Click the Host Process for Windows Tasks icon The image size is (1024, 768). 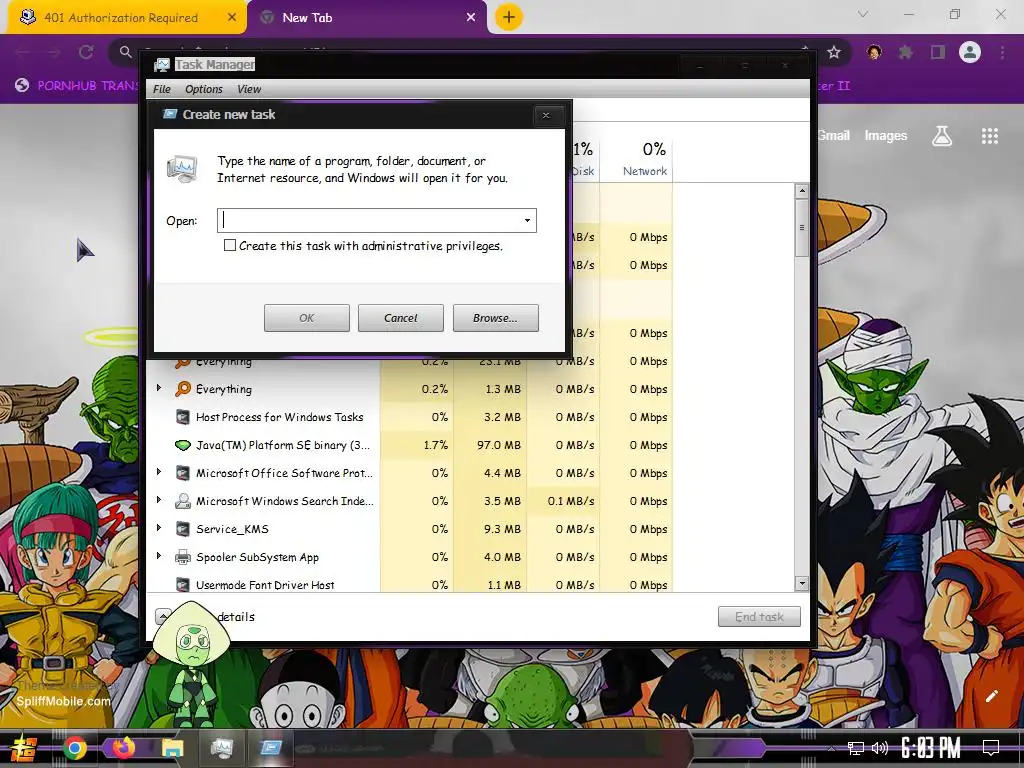183,417
